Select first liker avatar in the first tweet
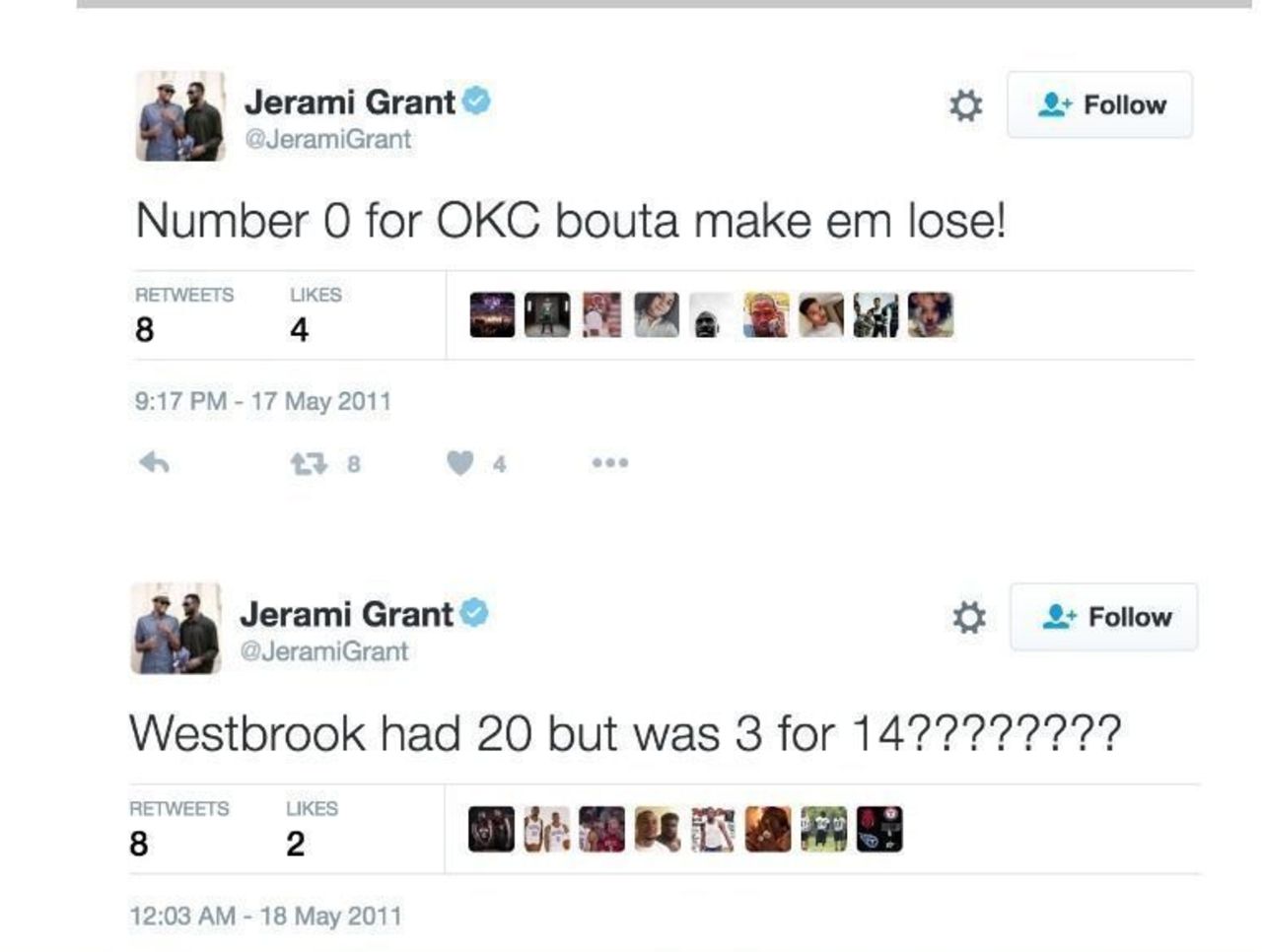 pyautogui.click(x=492, y=314)
